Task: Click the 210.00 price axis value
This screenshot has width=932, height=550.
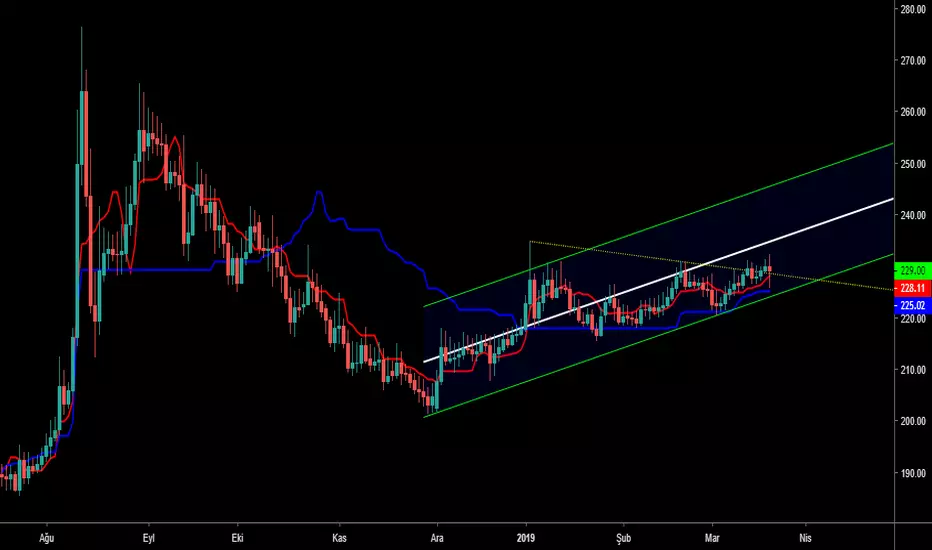Action: pos(913,370)
